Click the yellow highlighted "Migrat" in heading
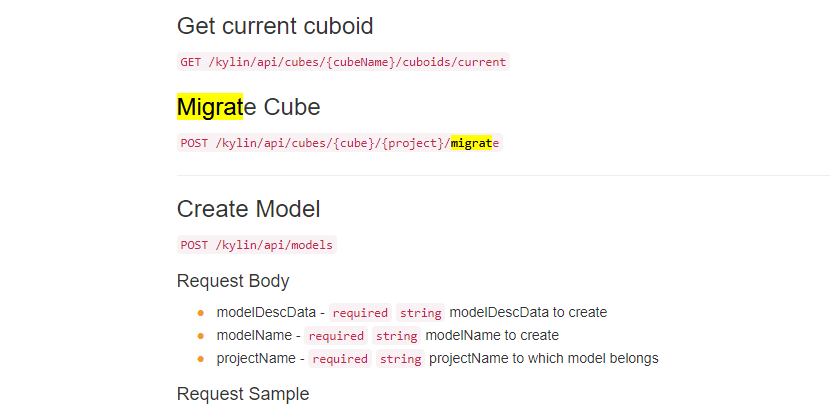 pos(210,106)
